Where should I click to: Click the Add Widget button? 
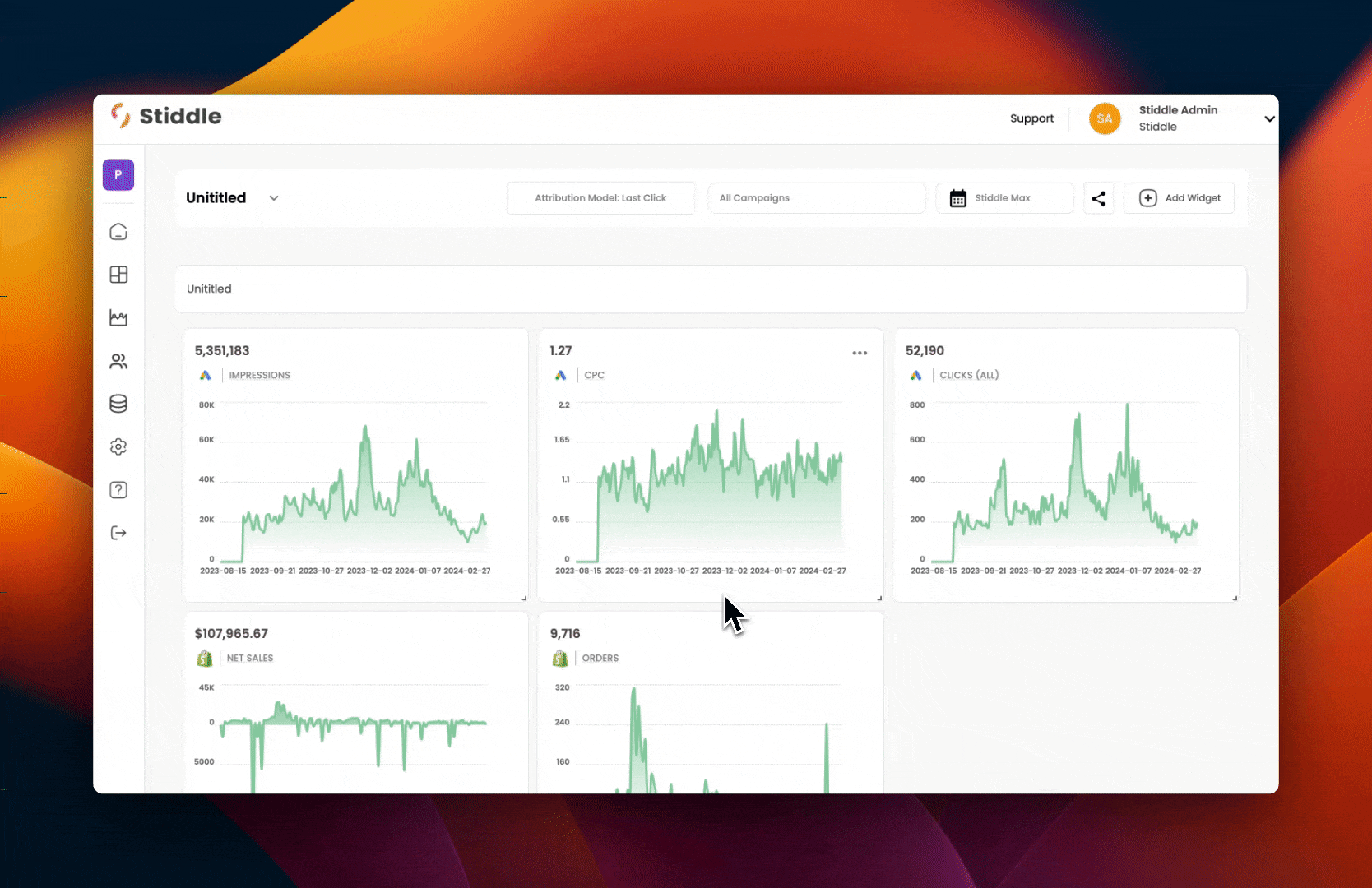[x=1179, y=198]
